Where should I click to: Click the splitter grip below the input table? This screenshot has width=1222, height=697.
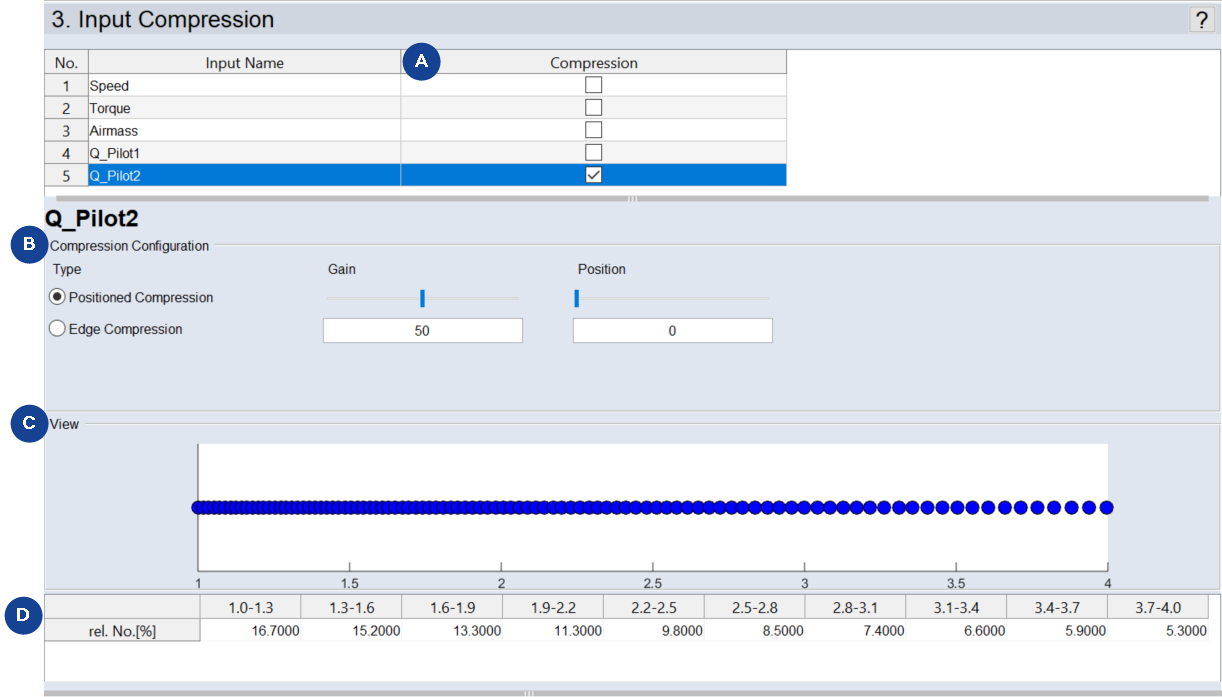631,199
